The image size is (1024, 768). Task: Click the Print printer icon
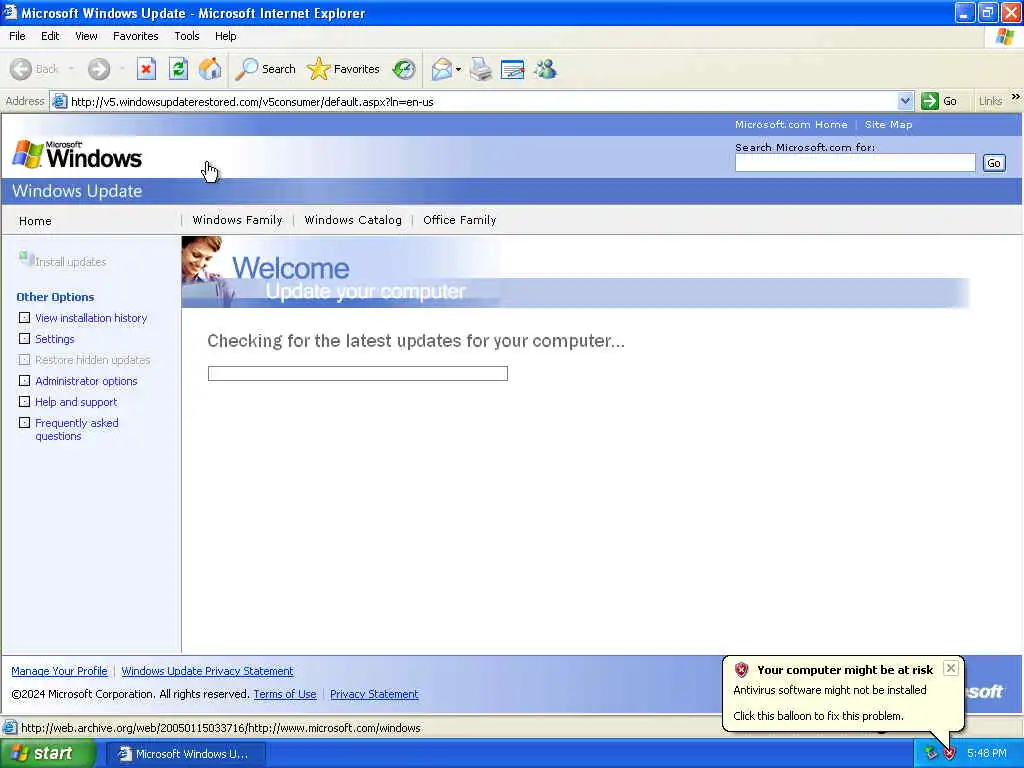481,69
